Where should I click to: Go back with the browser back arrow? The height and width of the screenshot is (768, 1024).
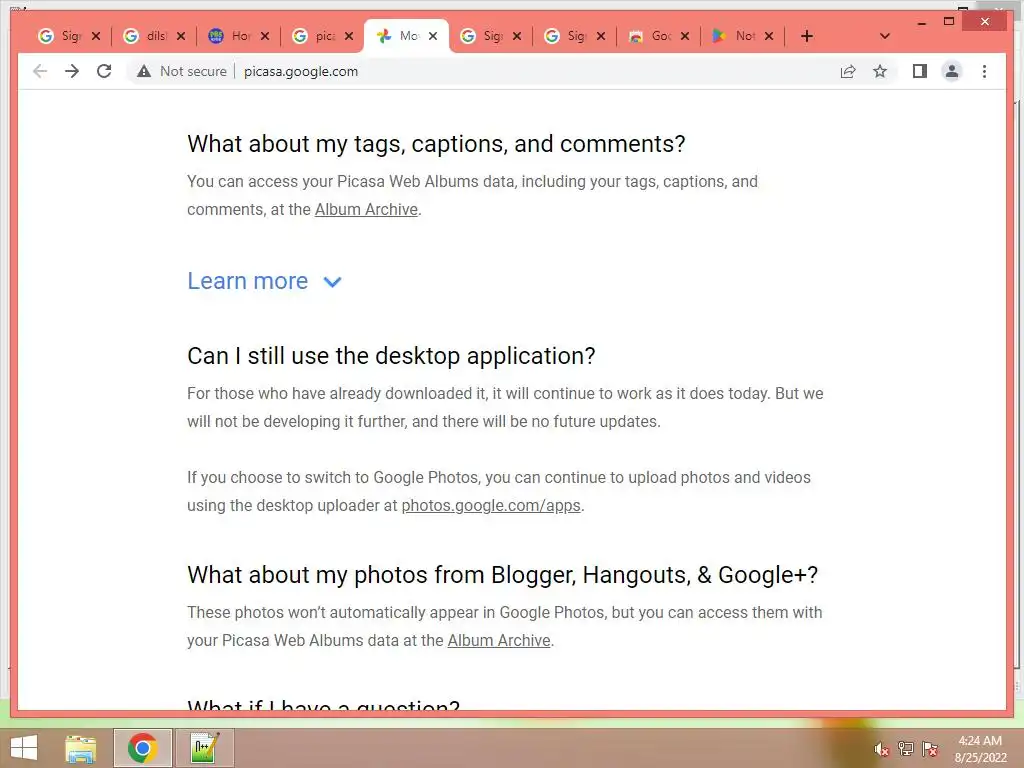tap(40, 71)
